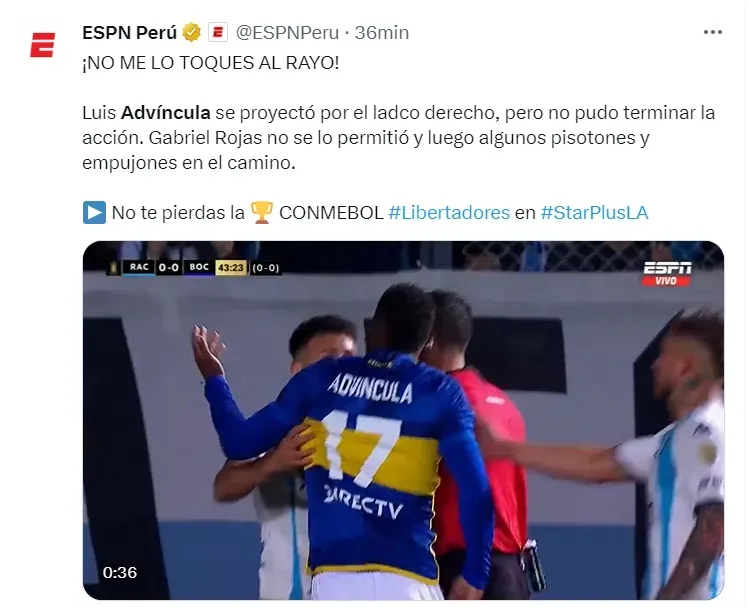
Task: Click the small cup icon beside scoreboard
Action: click(x=114, y=267)
